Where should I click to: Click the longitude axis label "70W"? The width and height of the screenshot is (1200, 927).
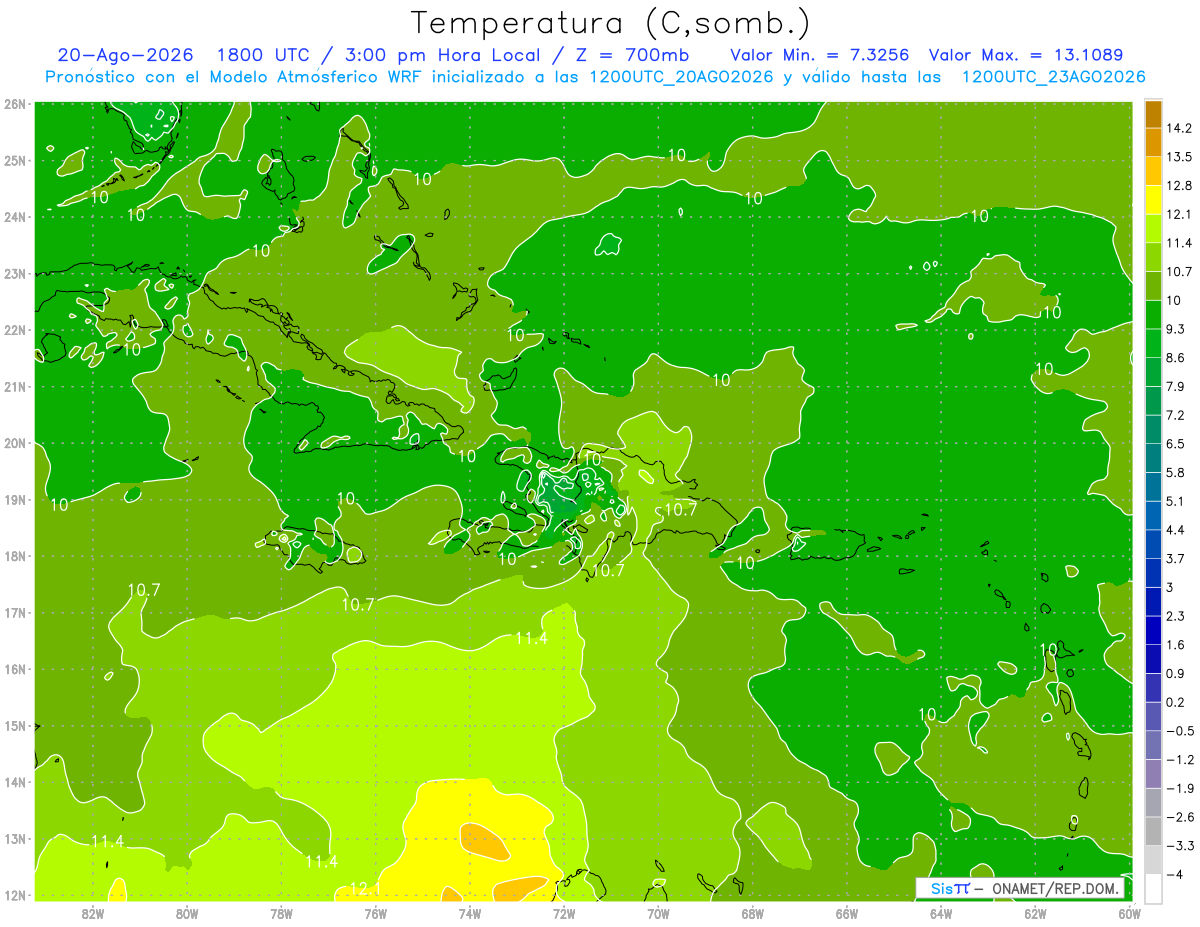point(658,913)
